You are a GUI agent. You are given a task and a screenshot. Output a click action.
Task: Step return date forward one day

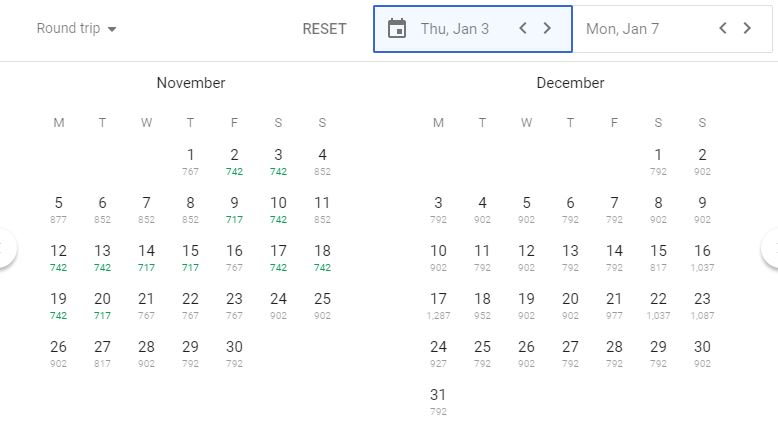coord(747,29)
